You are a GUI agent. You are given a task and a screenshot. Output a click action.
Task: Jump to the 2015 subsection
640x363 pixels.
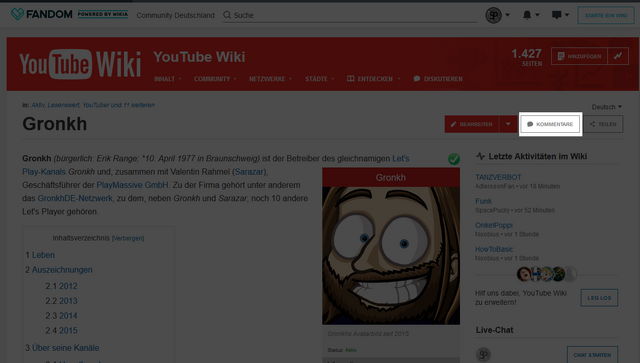pyautogui.click(x=68, y=330)
